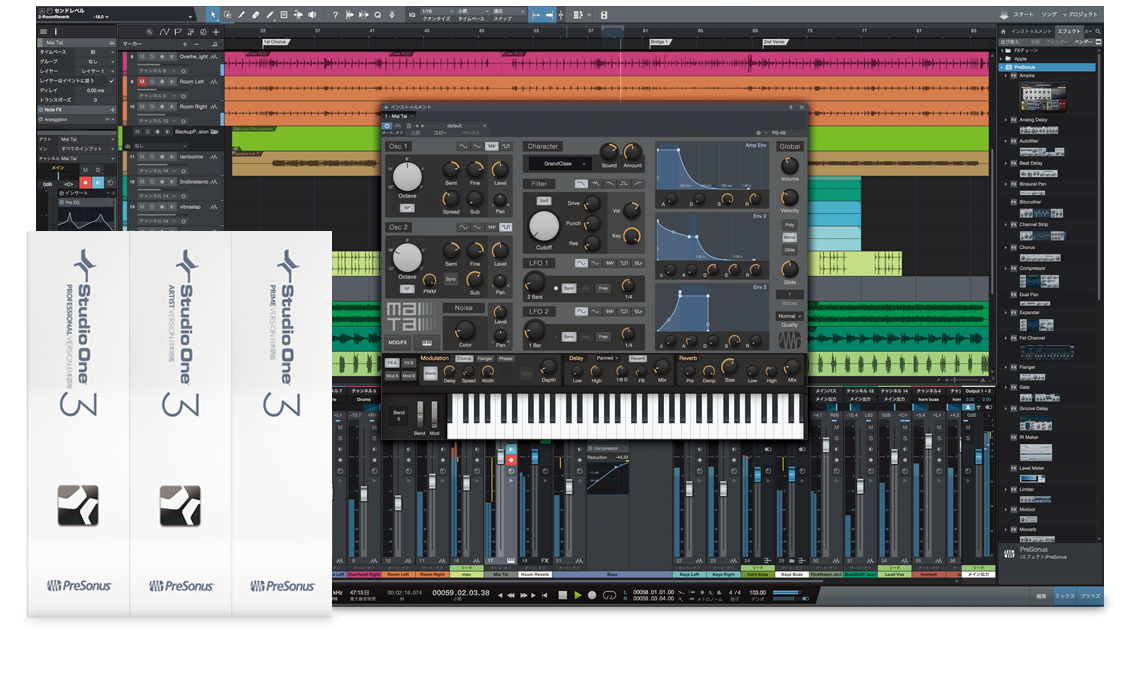
Task: Click the Mai Tai power bypass icon
Action: (x=388, y=126)
